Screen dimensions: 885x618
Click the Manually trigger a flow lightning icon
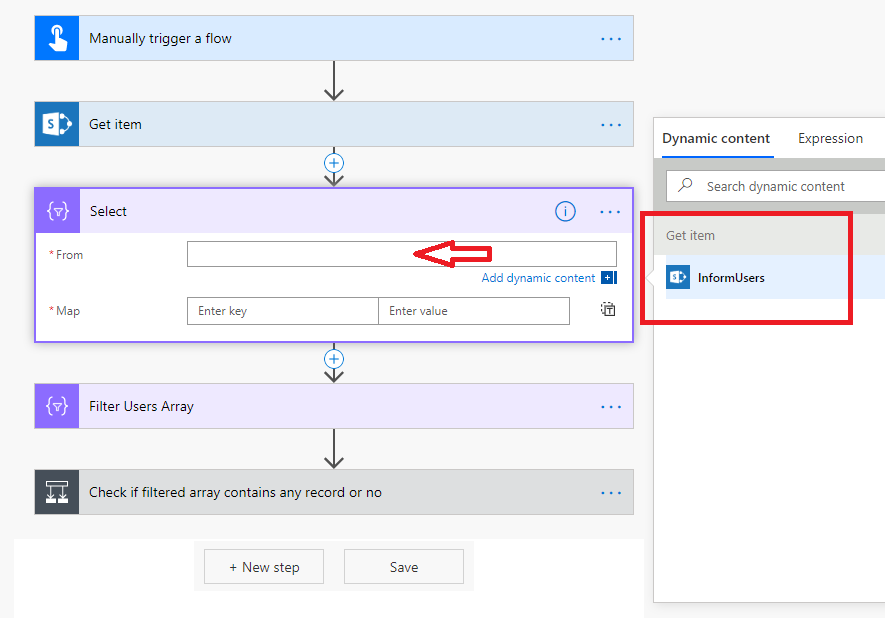coord(56,37)
